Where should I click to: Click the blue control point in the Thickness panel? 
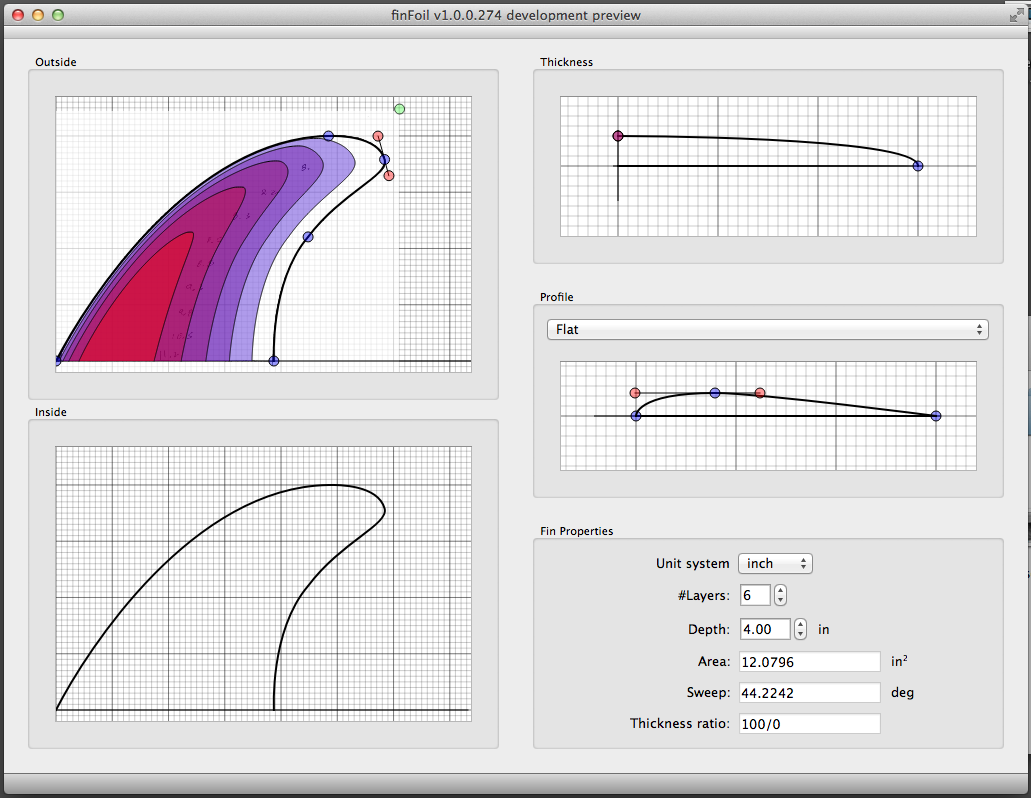click(917, 166)
